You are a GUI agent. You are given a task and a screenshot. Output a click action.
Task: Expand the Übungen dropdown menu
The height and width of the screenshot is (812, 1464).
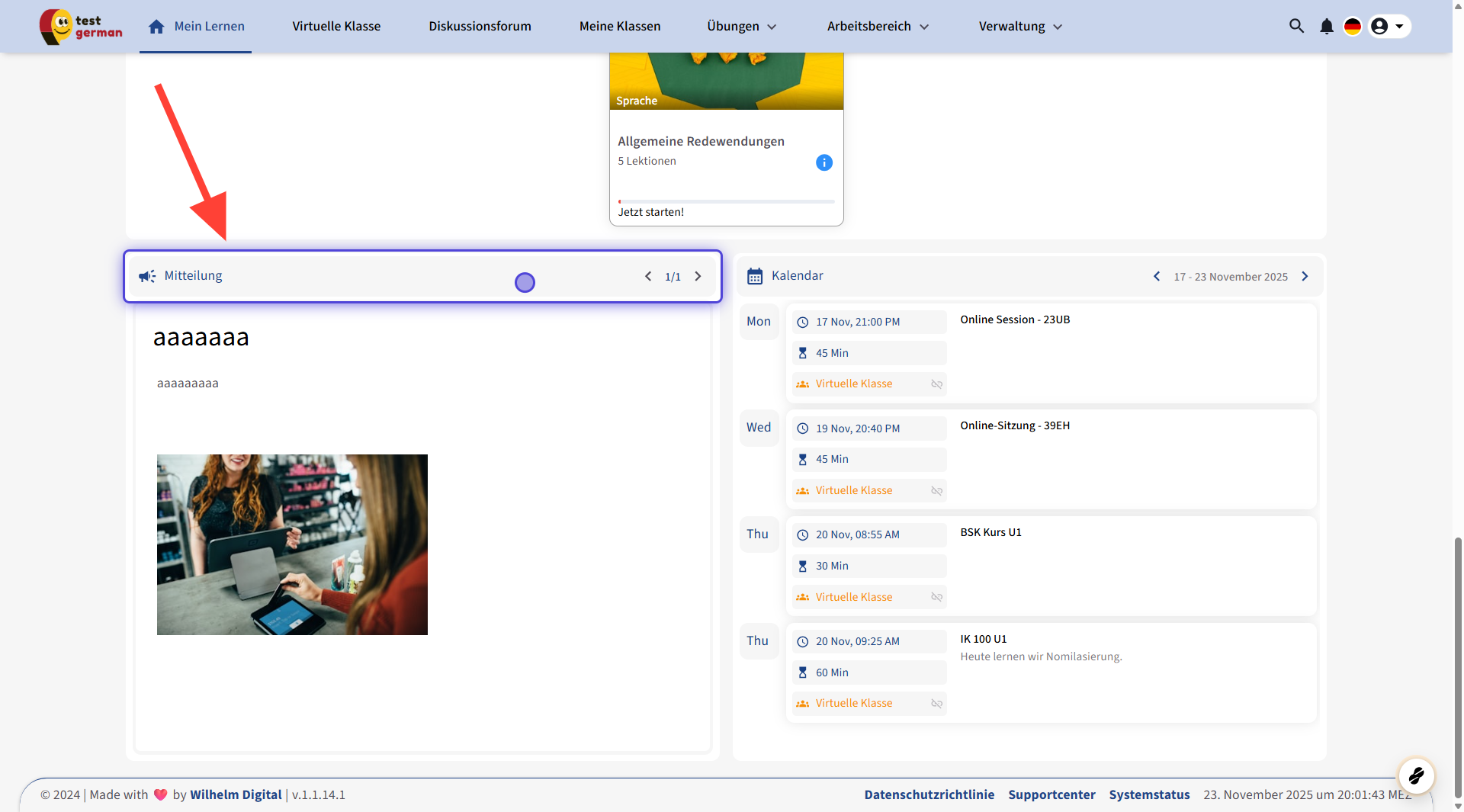point(741,27)
